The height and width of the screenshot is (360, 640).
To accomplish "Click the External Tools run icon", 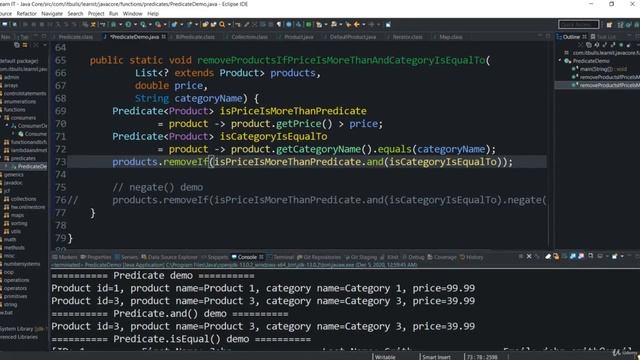I will 158,24.
